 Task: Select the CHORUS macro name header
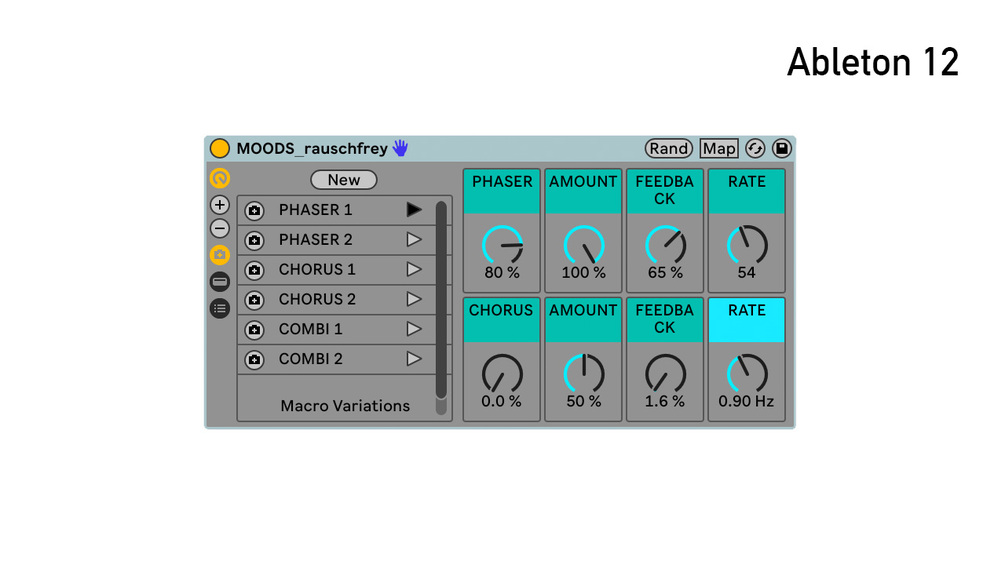point(502,320)
